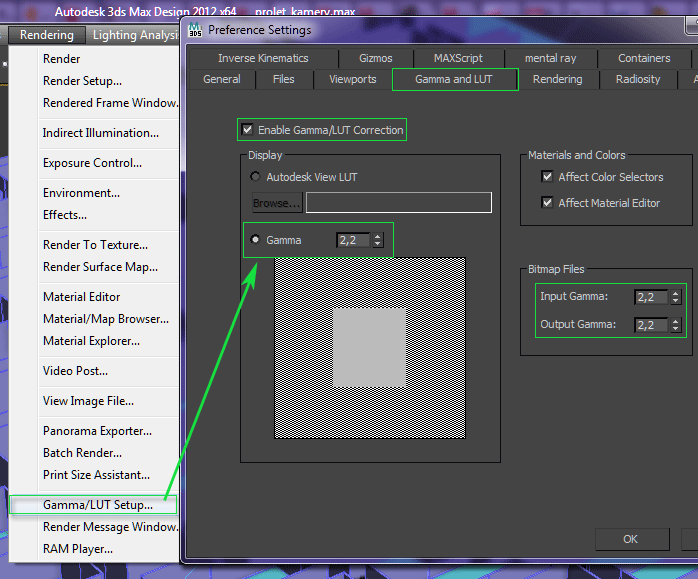Image resolution: width=698 pixels, height=579 pixels.
Task: Click the Rendering menu in menu bar
Action: (47, 35)
